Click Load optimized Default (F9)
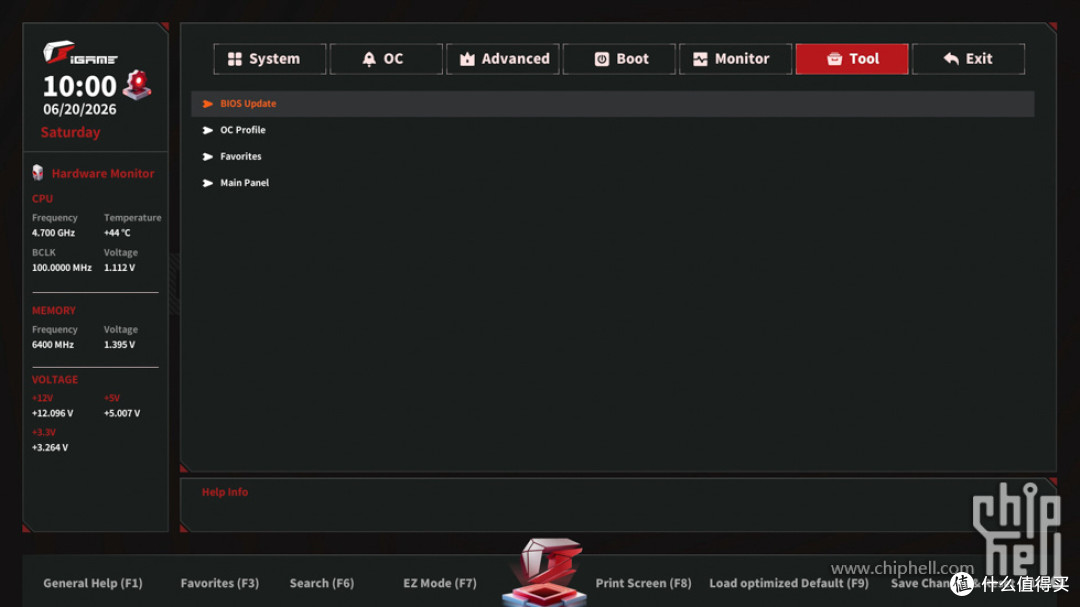This screenshot has width=1080, height=607. pyautogui.click(x=789, y=583)
